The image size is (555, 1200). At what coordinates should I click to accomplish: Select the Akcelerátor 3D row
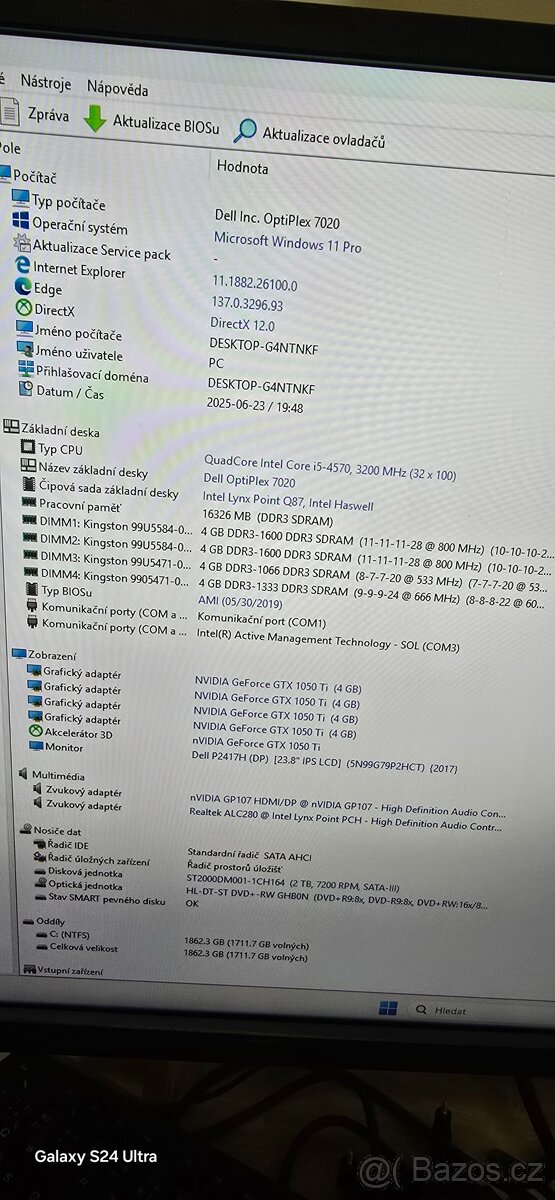(71, 733)
